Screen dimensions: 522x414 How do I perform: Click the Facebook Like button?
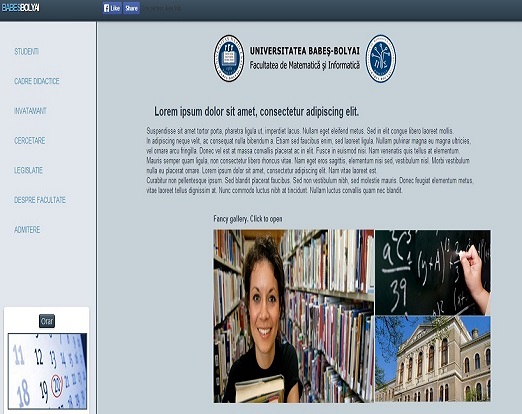[x=112, y=8]
